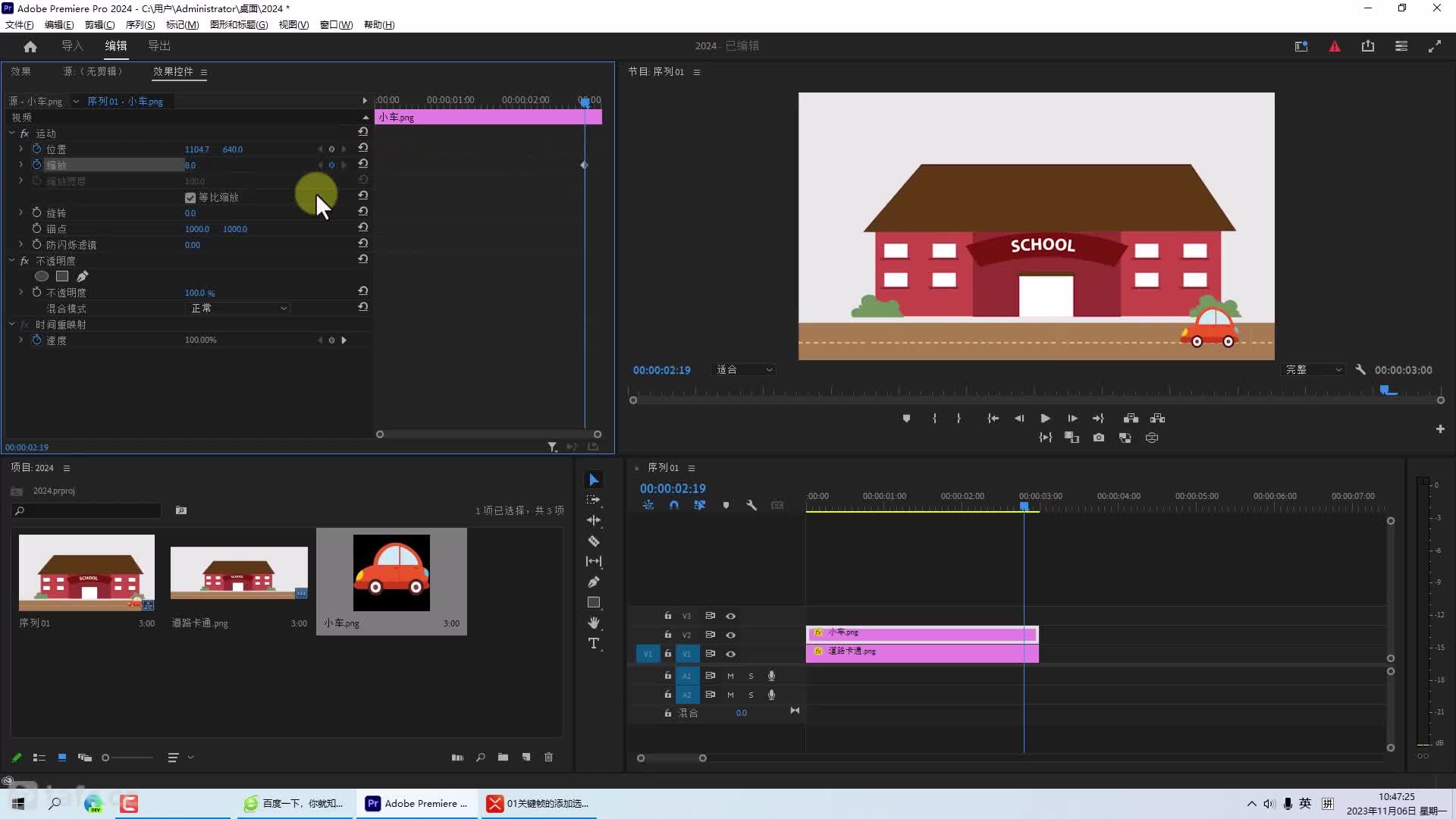The image size is (1456, 819).
Task: Expand the rotation property arrow
Action: (x=20, y=212)
